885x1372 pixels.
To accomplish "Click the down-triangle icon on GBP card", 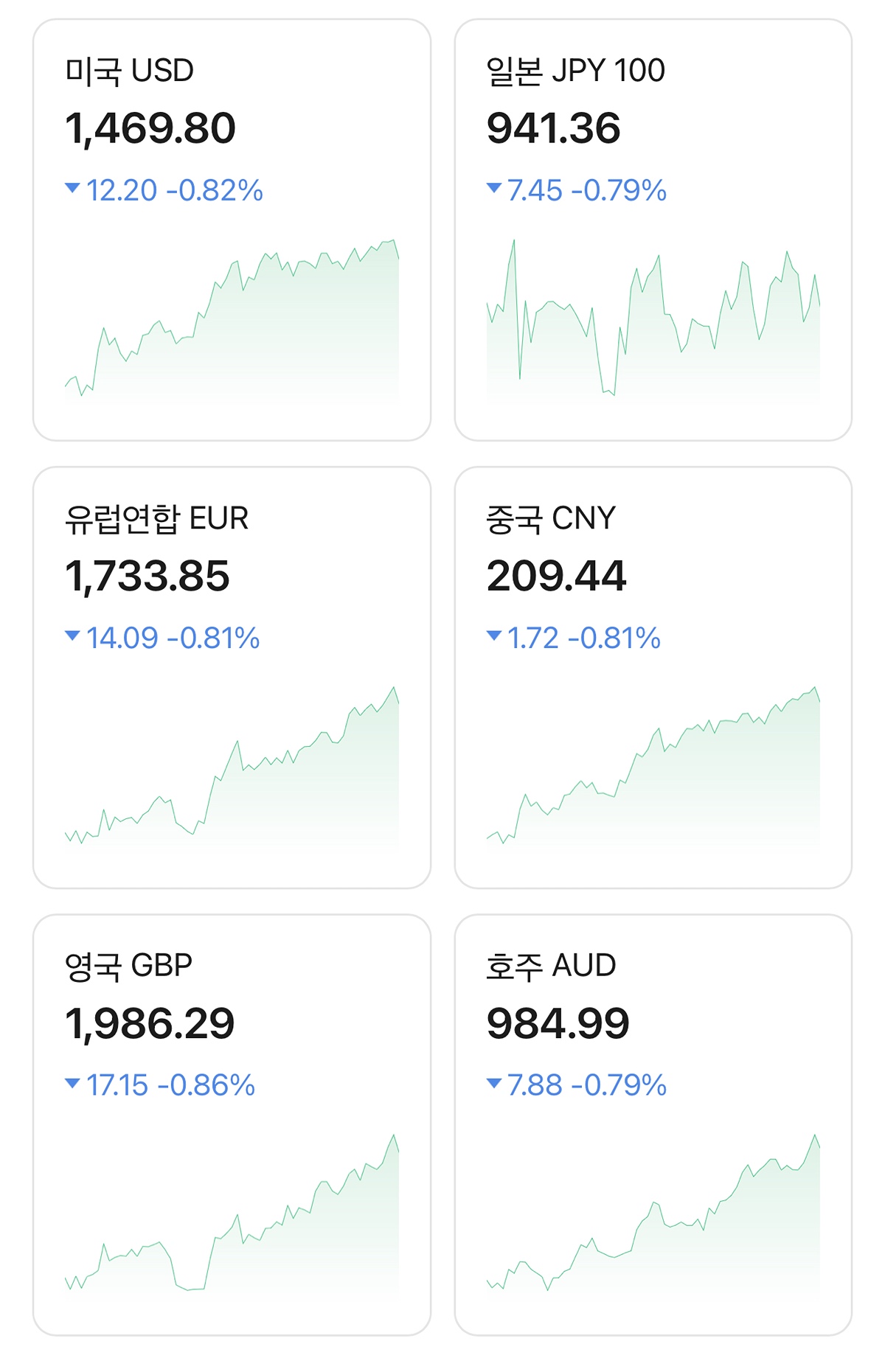I will [72, 1083].
